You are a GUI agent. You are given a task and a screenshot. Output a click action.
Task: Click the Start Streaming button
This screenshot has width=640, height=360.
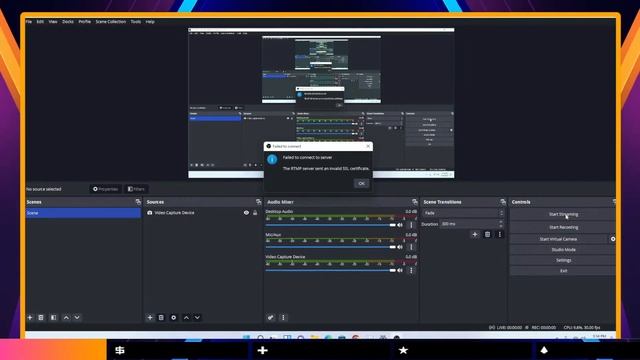pyautogui.click(x=563, y=214)
